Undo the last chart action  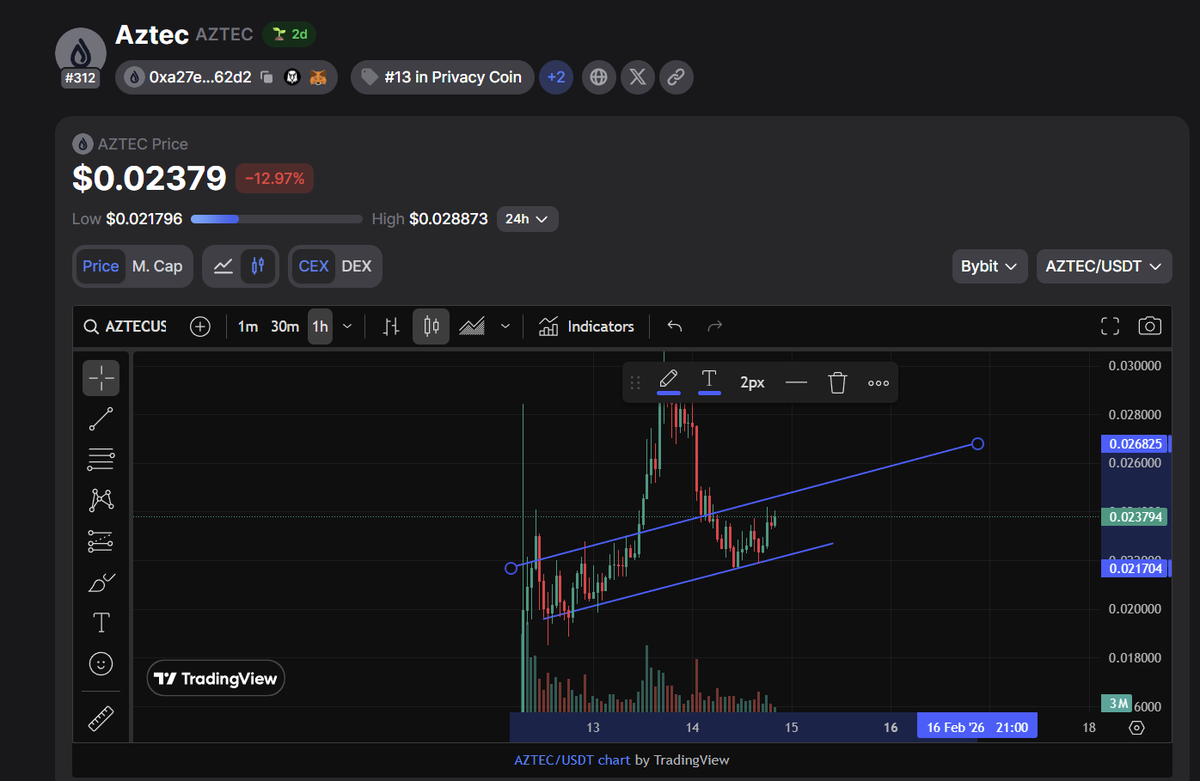(675, 326)
